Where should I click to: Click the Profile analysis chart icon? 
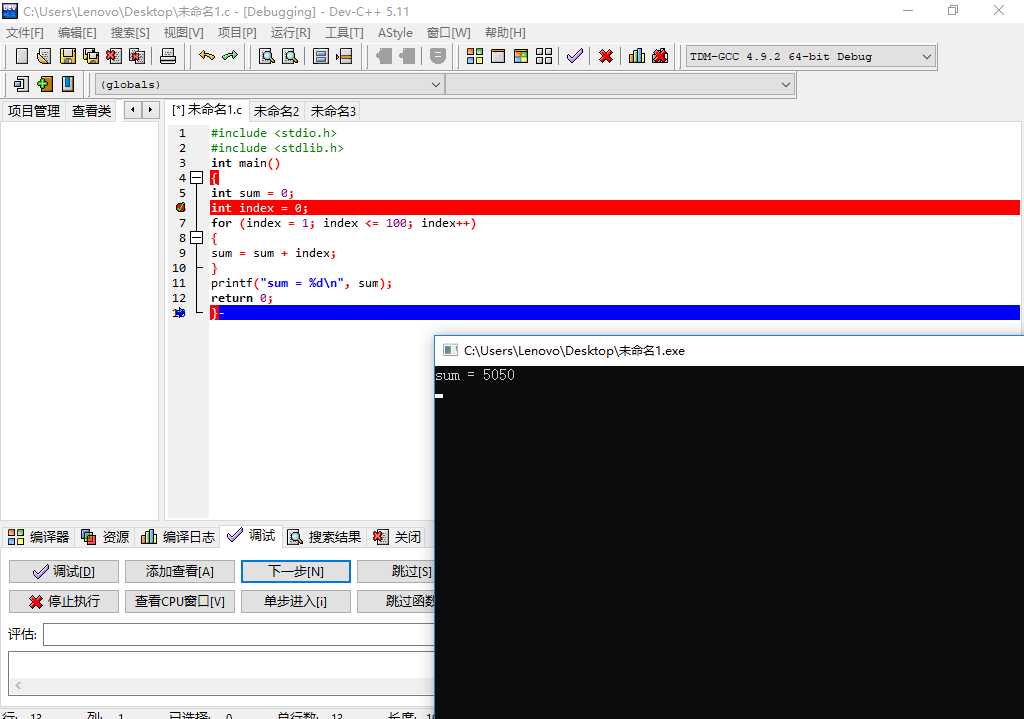click(x=637, y=56)
